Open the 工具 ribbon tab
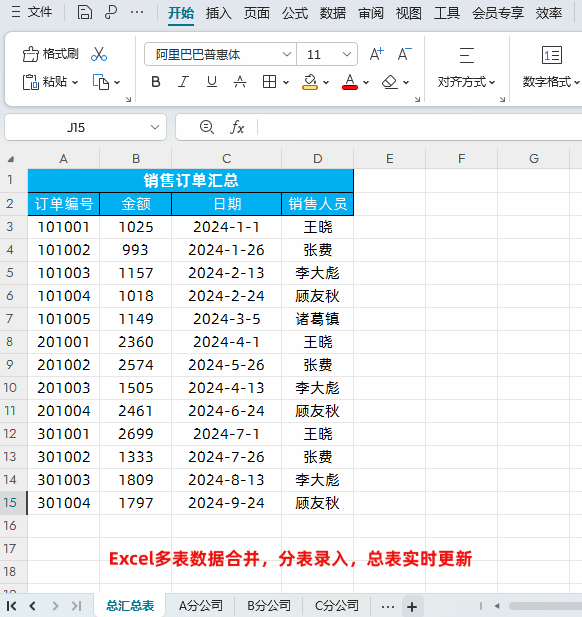Screen dimensions: 582x617 coord(447,13)
